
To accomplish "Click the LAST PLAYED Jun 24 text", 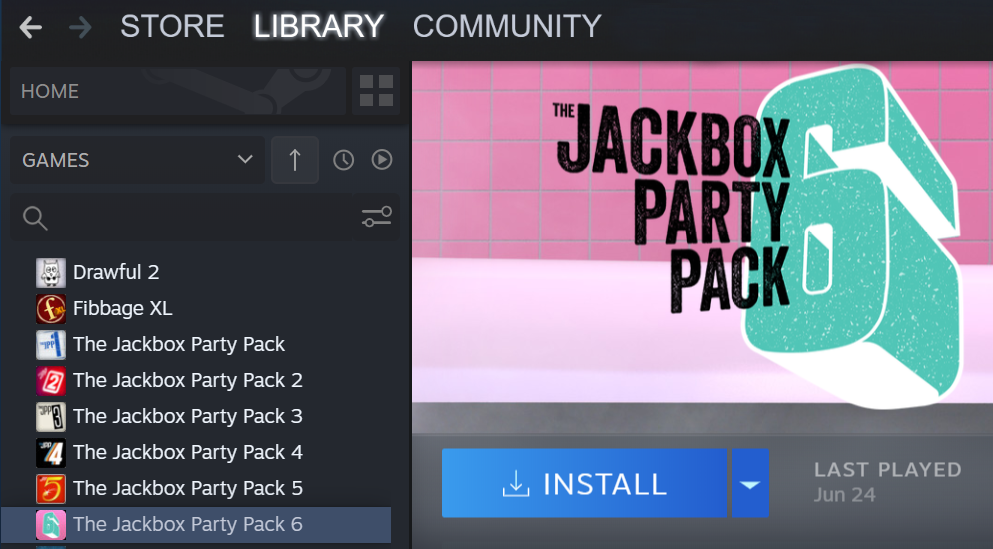I will tap(887, 482).
